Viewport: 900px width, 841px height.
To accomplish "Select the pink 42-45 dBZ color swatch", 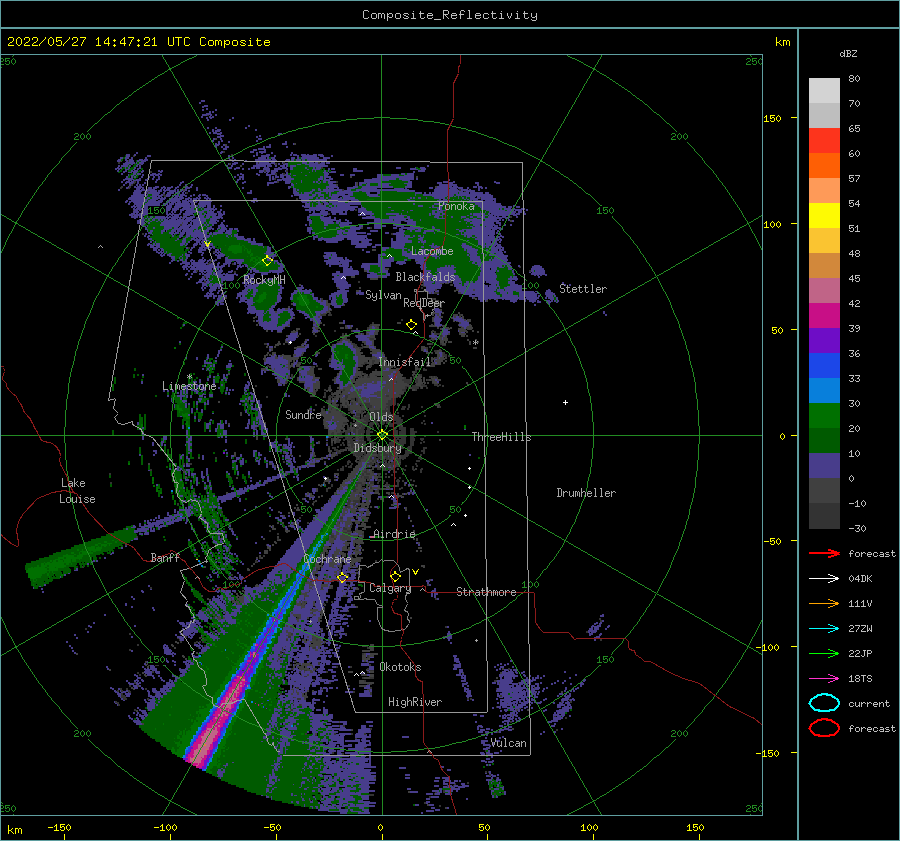I will [824, 291].
